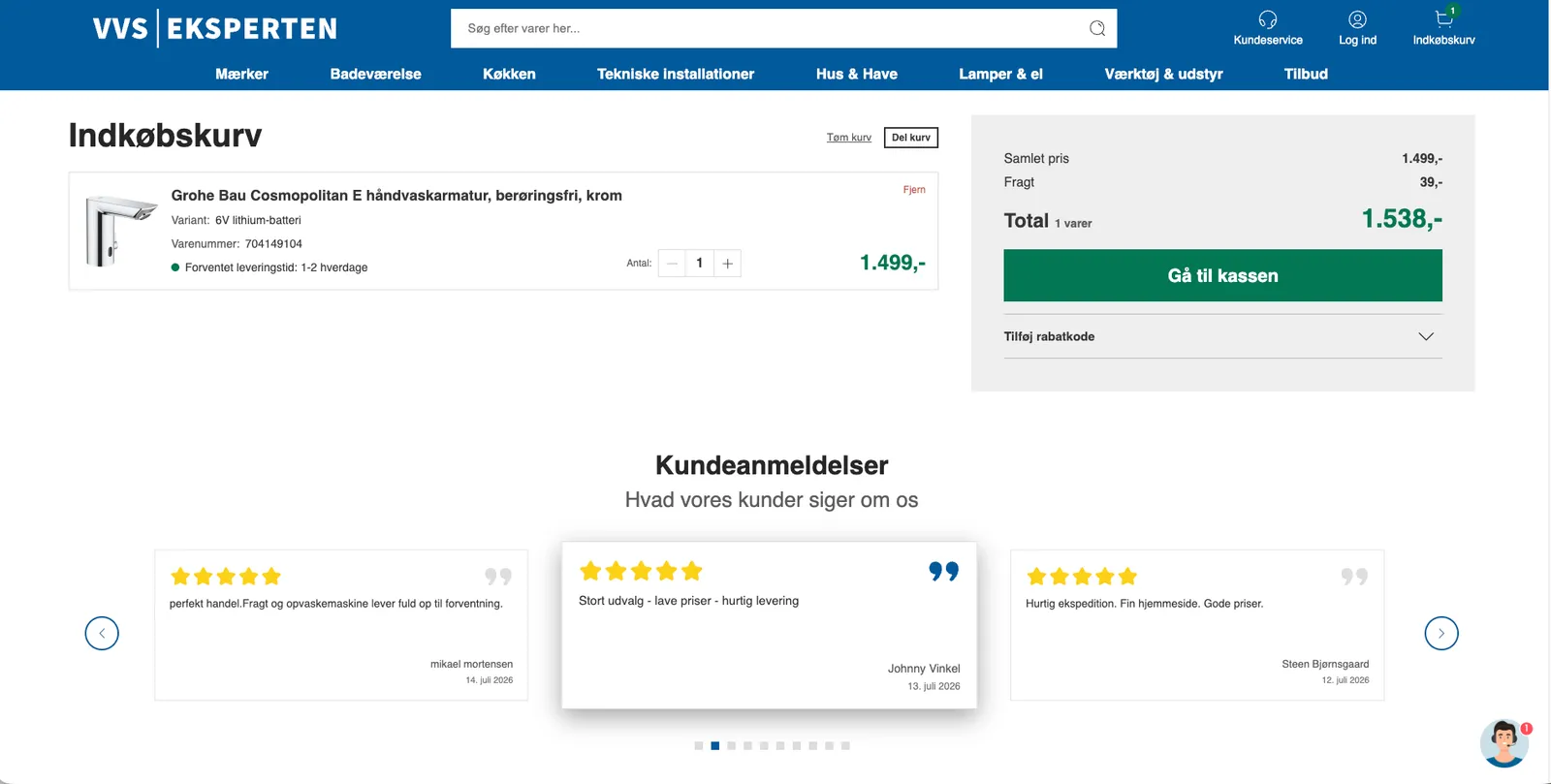
Task: Click the star rating in mikael mortensen's review
Action: 226,577
